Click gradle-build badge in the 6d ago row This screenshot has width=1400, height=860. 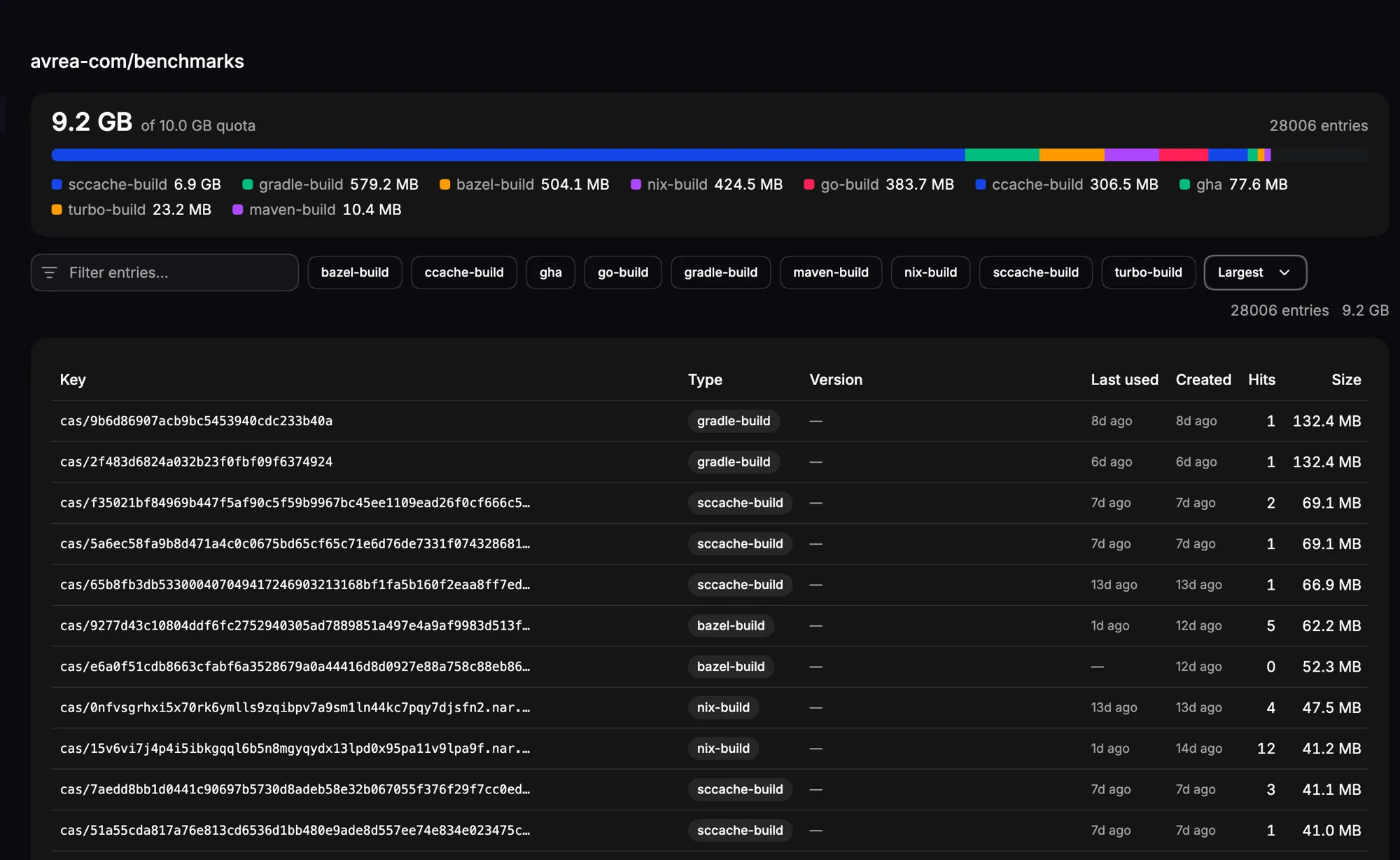coord(734,462)
